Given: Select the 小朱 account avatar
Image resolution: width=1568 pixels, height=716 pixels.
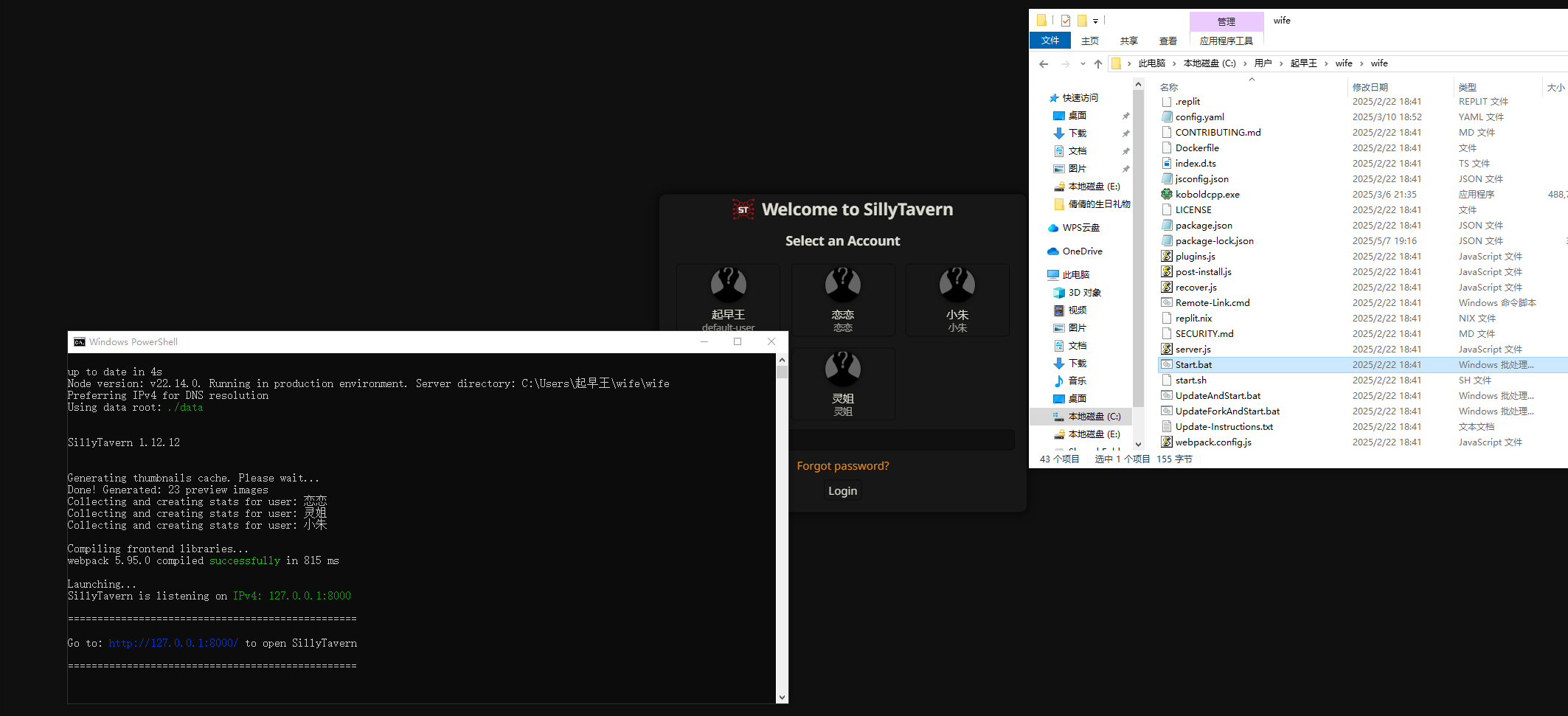Looking at the screenshot, I should point(957,285).
